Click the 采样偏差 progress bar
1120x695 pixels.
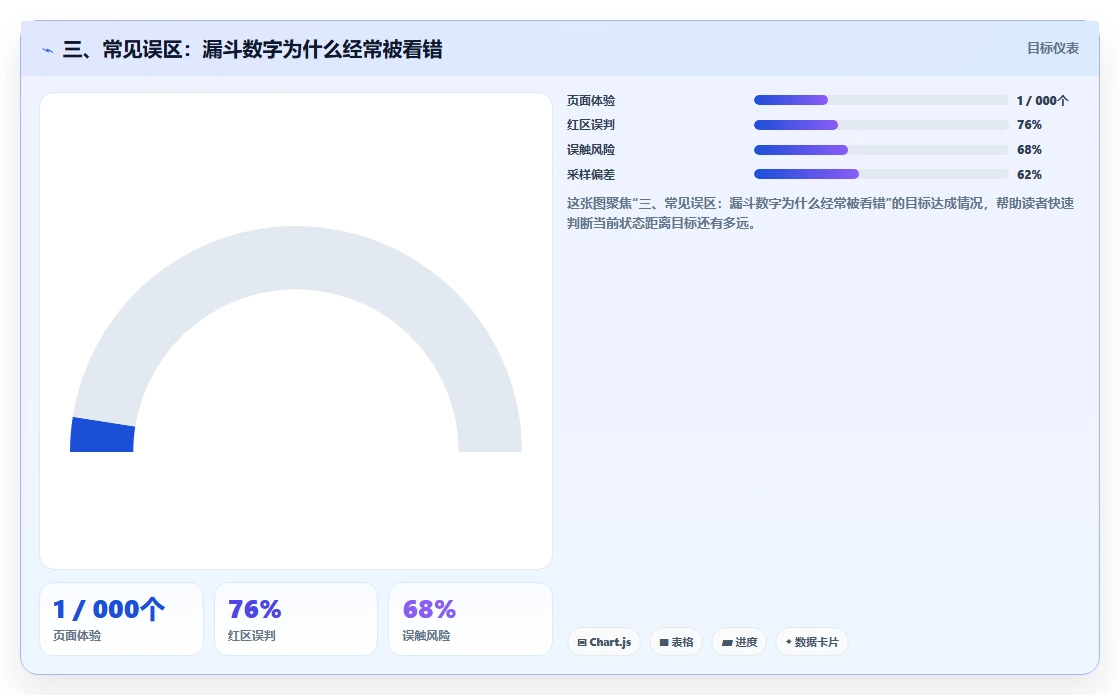pos(881,174)
